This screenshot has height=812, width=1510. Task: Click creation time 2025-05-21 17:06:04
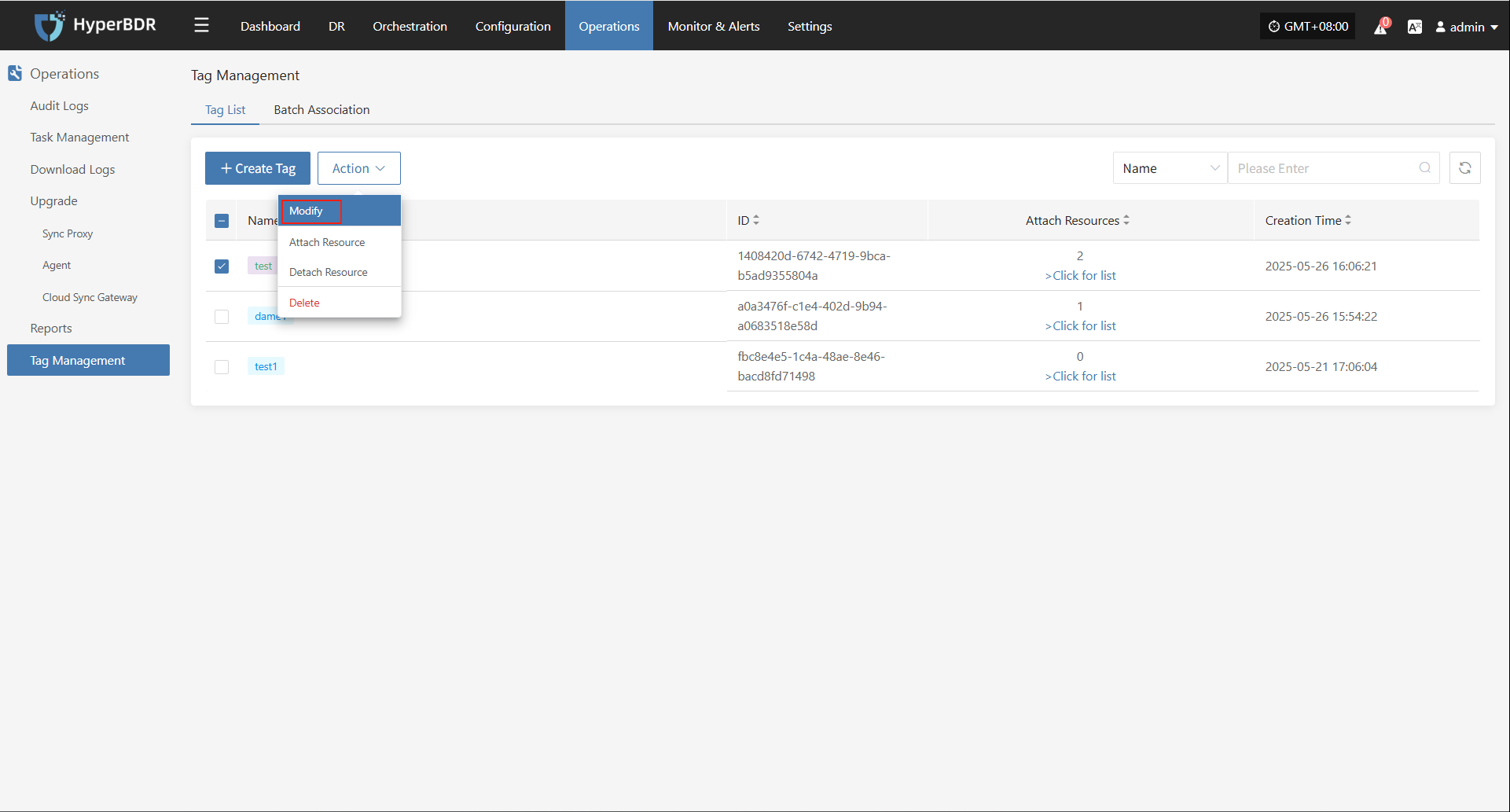pyautogui.click(x=1321, y=367)
